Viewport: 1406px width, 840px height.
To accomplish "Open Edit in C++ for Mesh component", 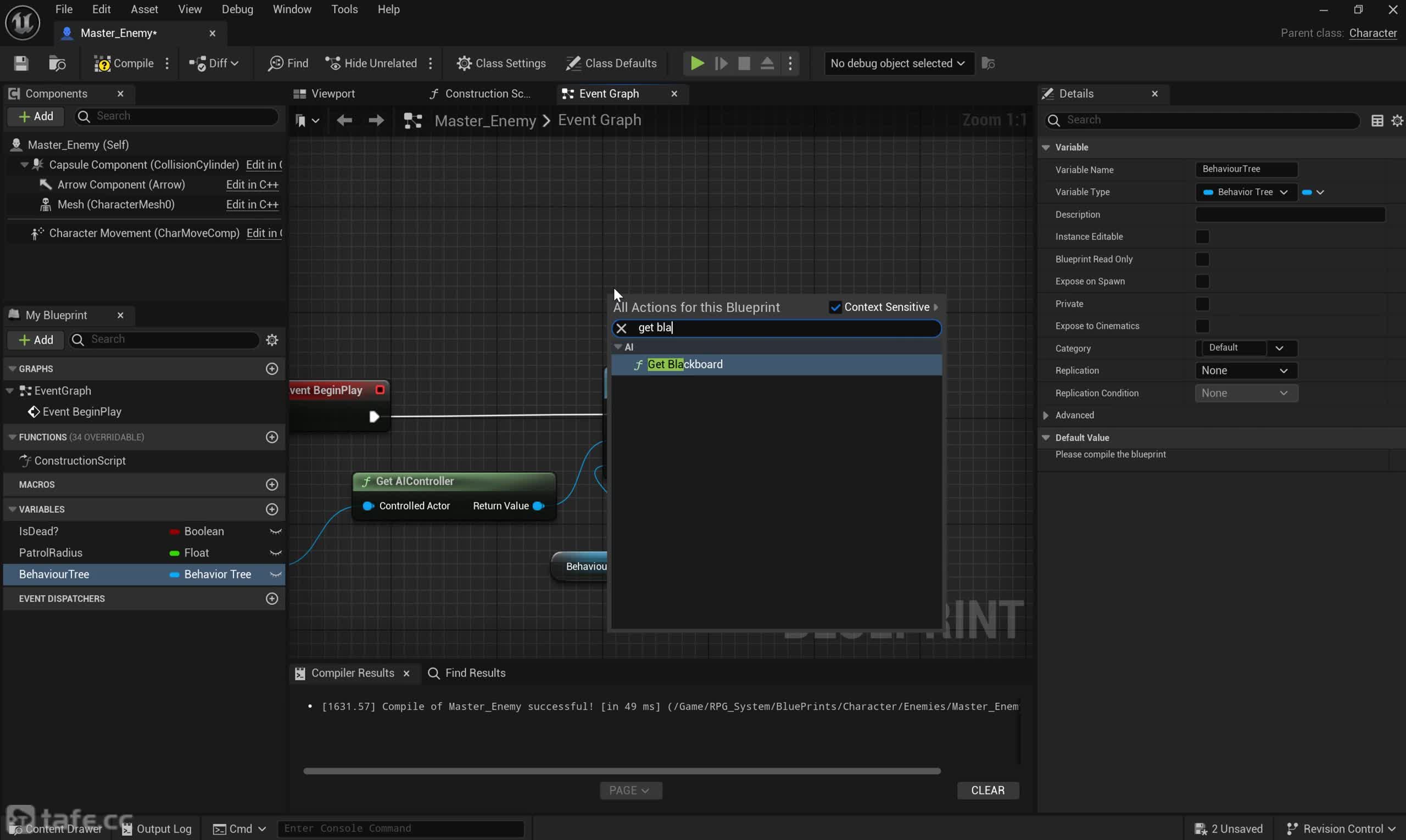I will point(252,204).
